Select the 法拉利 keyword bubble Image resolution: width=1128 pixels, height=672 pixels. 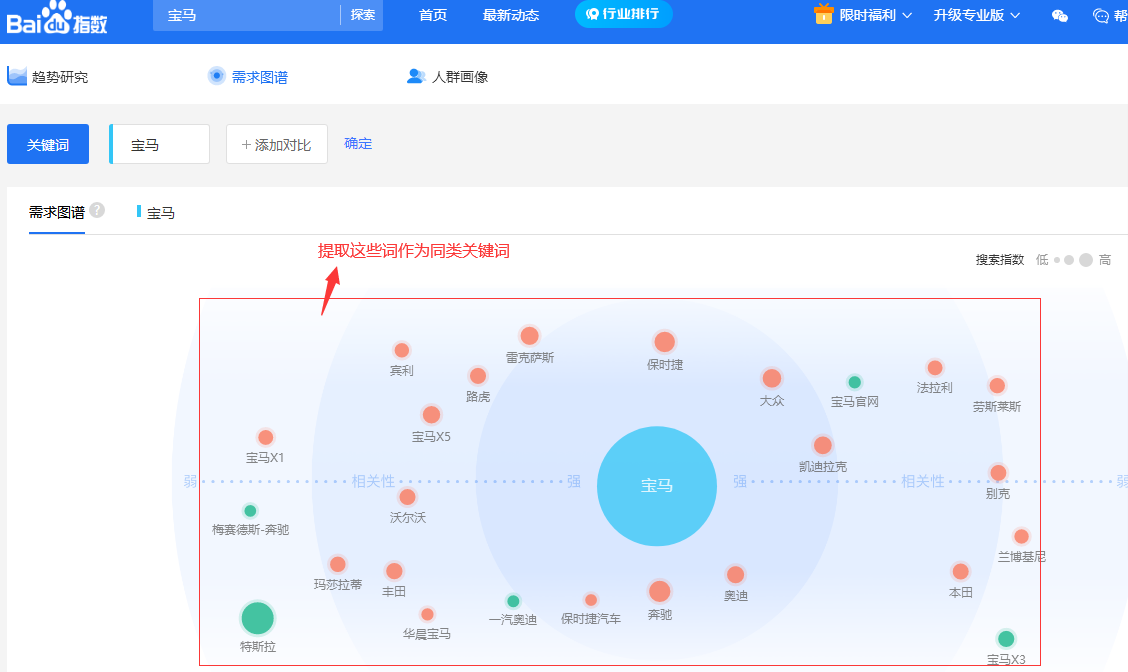coord(935,368)
